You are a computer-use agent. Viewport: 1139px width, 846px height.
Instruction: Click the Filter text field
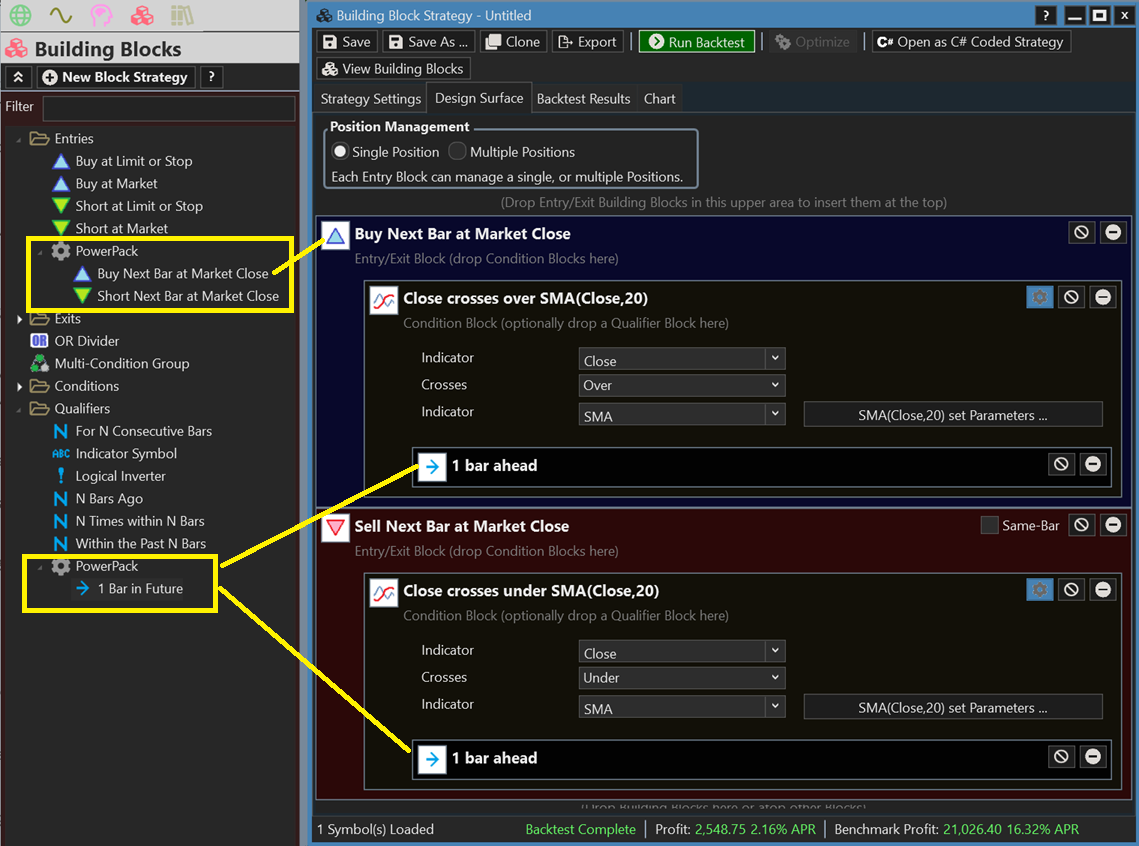coord(168,107)
